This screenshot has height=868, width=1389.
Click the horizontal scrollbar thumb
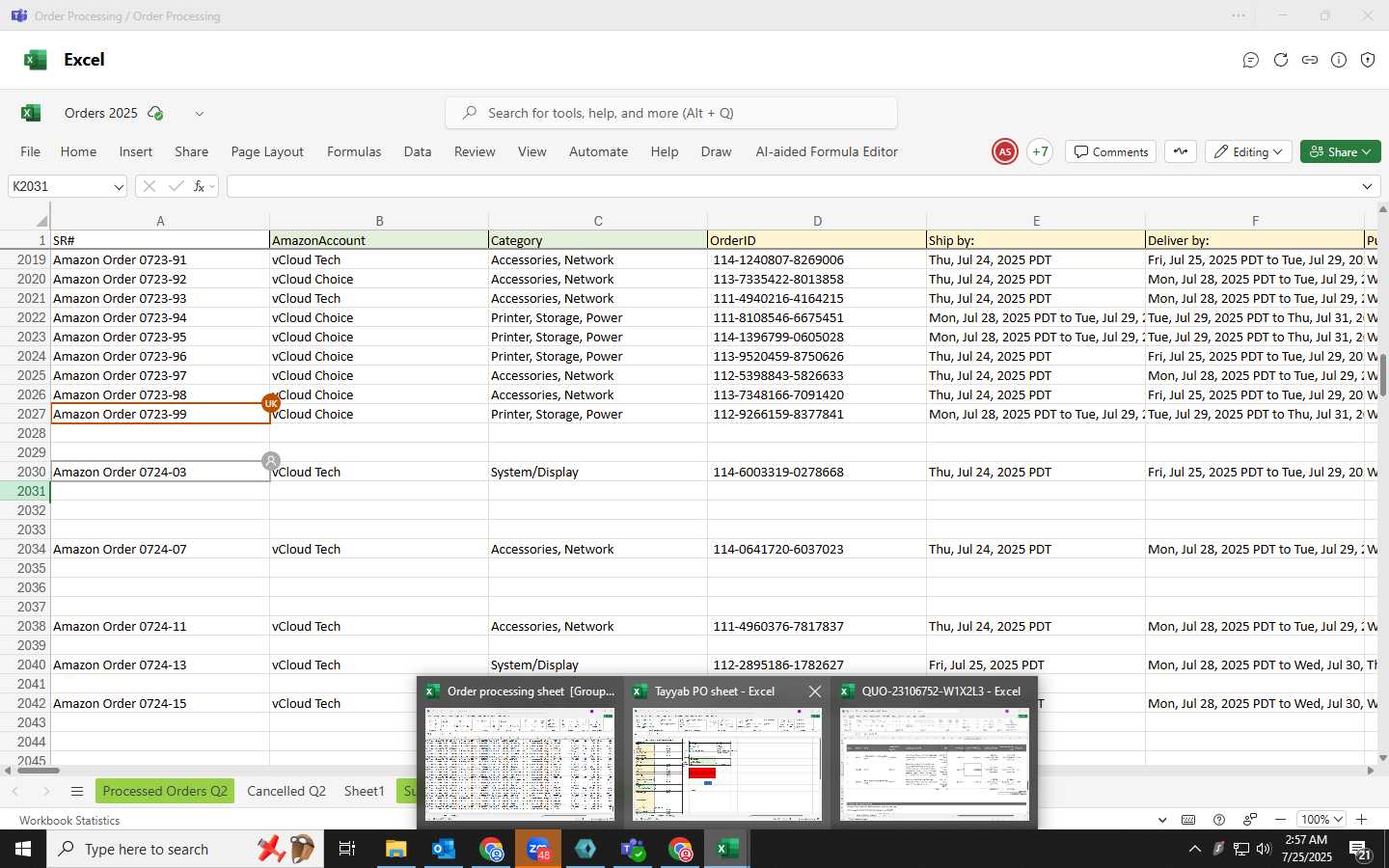(39, 770)
